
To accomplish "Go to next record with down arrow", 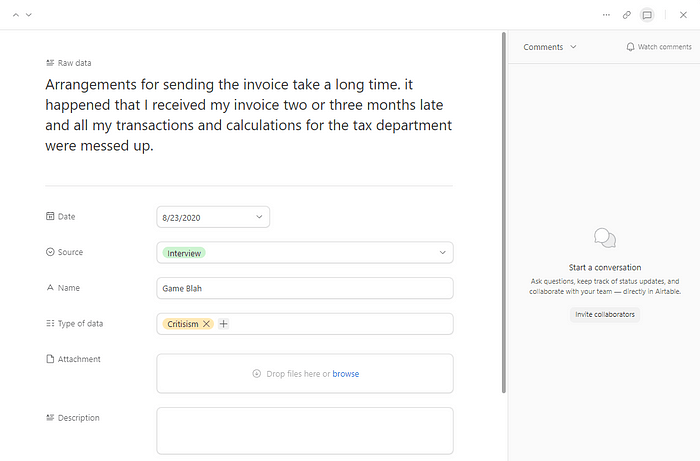I will [29, 15].
